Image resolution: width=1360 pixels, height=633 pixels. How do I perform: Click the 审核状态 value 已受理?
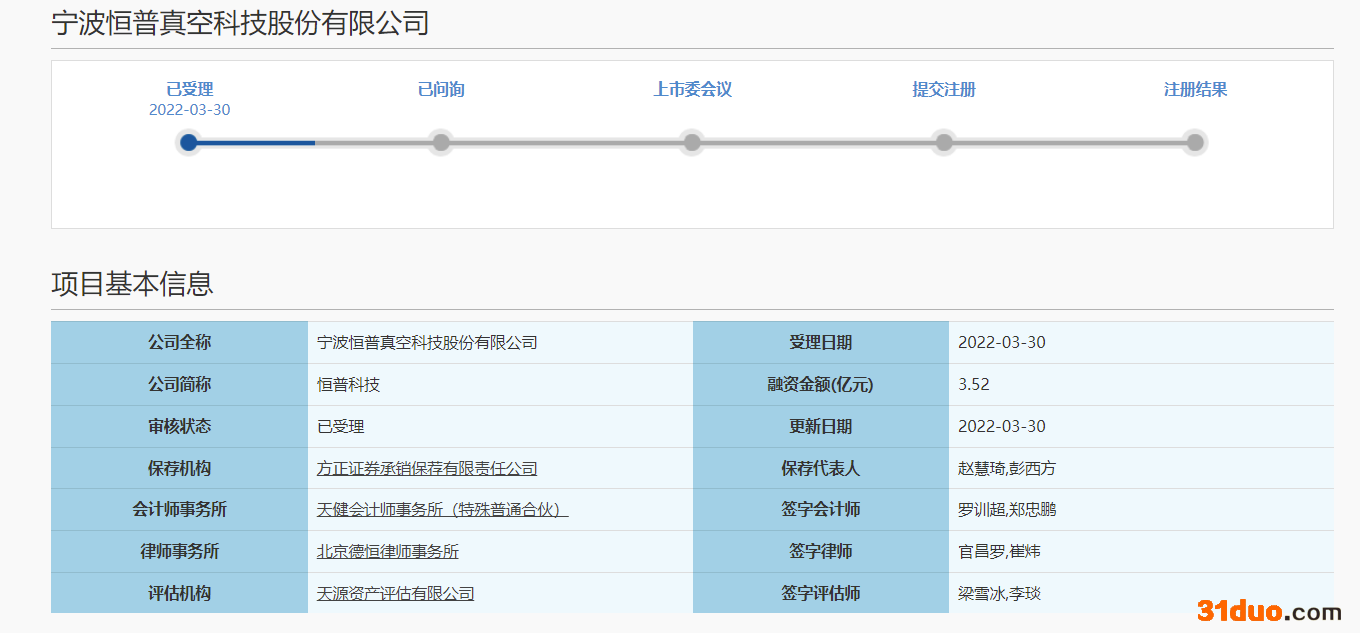pyautogui.click(x=341, y=426)
